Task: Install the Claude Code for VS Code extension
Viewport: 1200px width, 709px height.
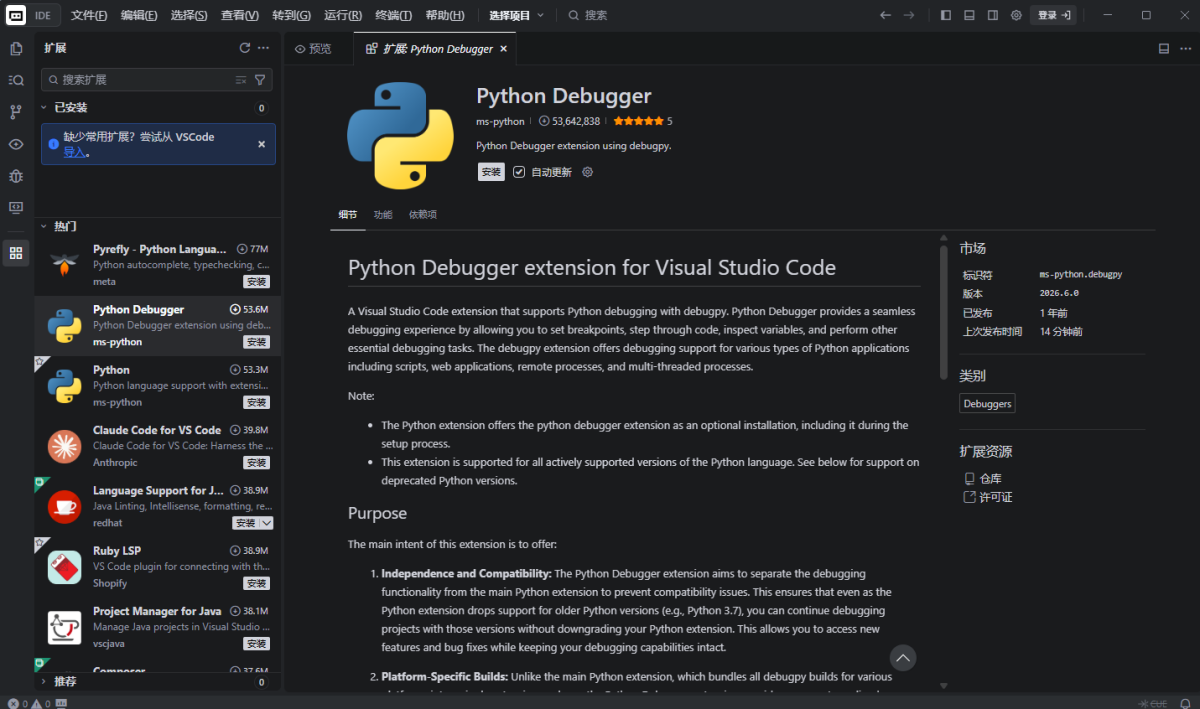Action: [x=257, y=463]
